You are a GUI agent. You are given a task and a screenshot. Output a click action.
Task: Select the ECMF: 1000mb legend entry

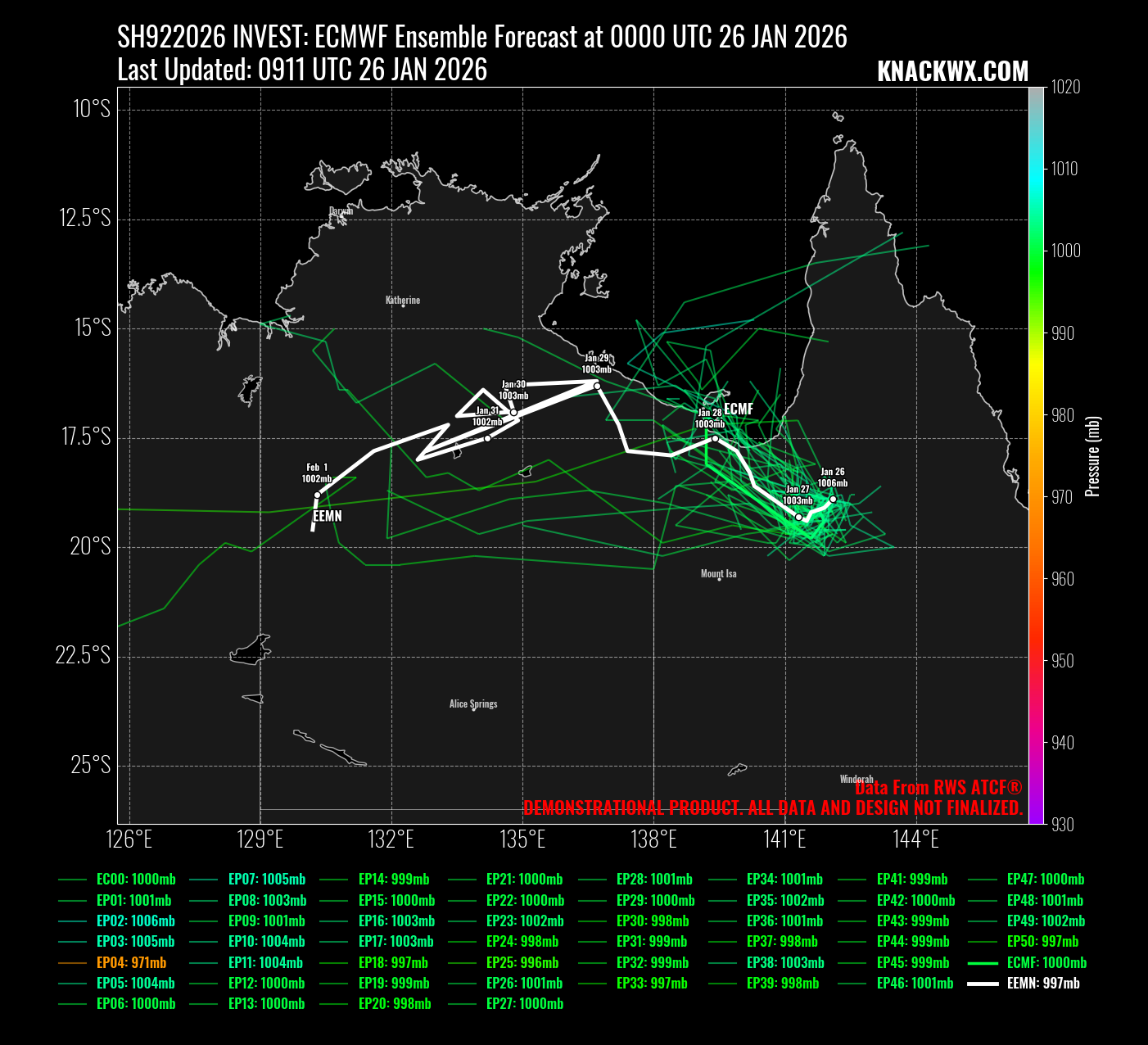click(1046, 962)
